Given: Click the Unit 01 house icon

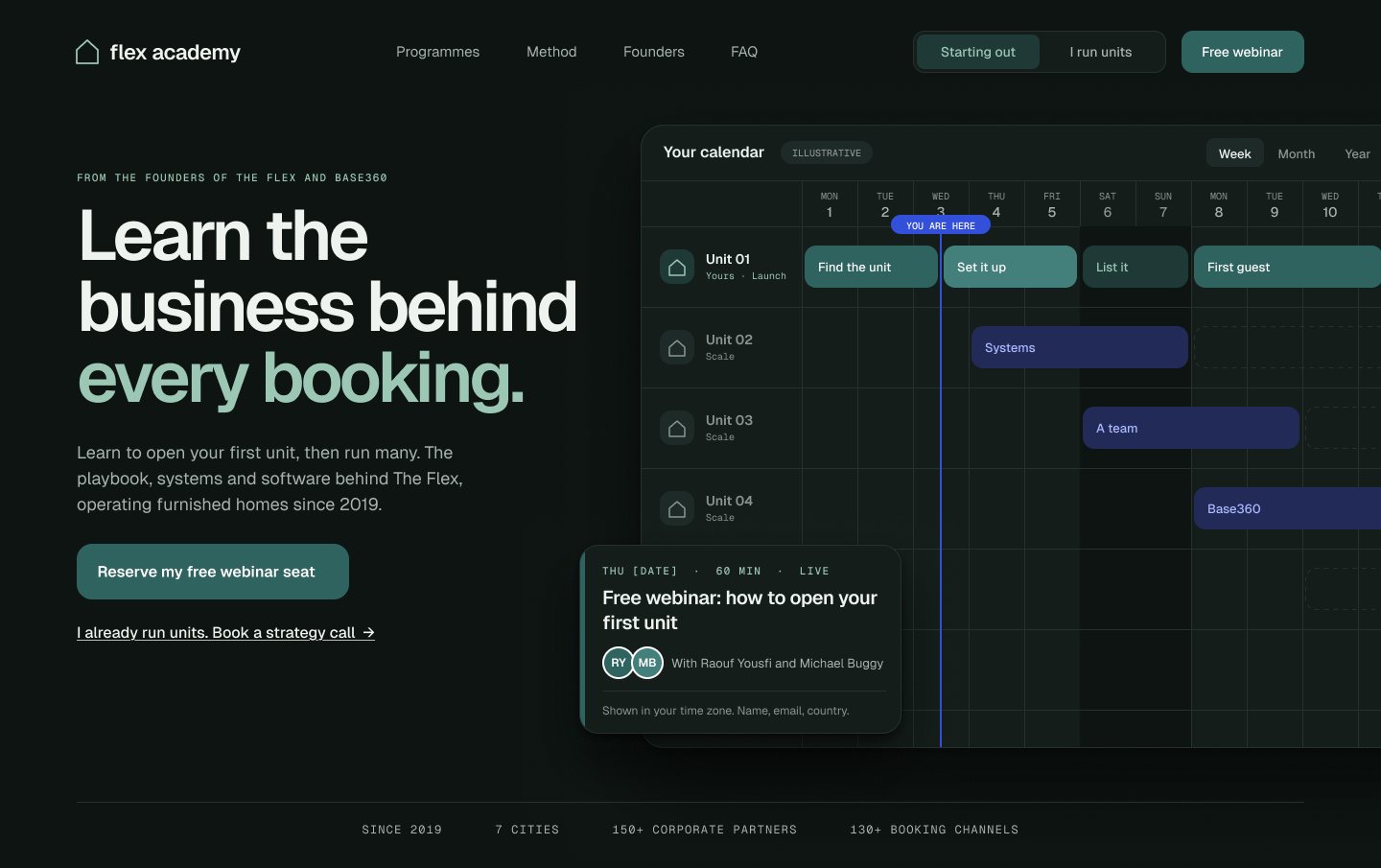Looking at the screenshot, I should pos(677,267).
